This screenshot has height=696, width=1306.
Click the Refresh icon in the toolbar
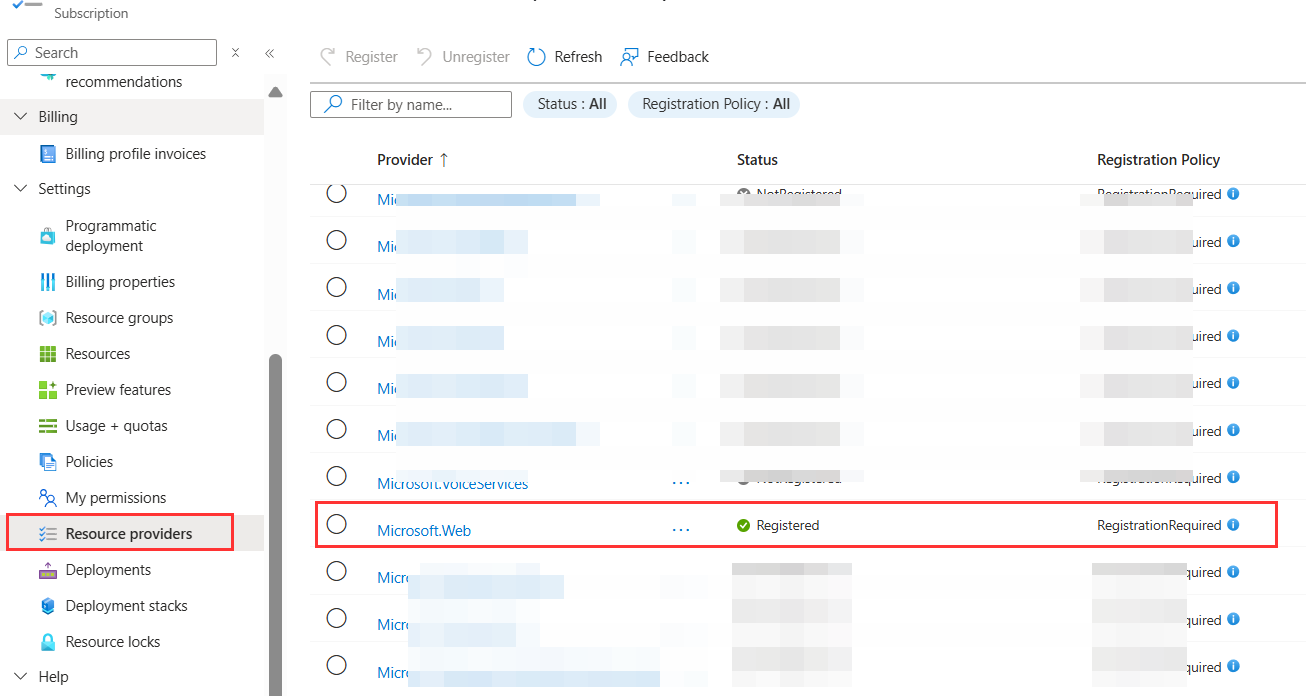537,57
